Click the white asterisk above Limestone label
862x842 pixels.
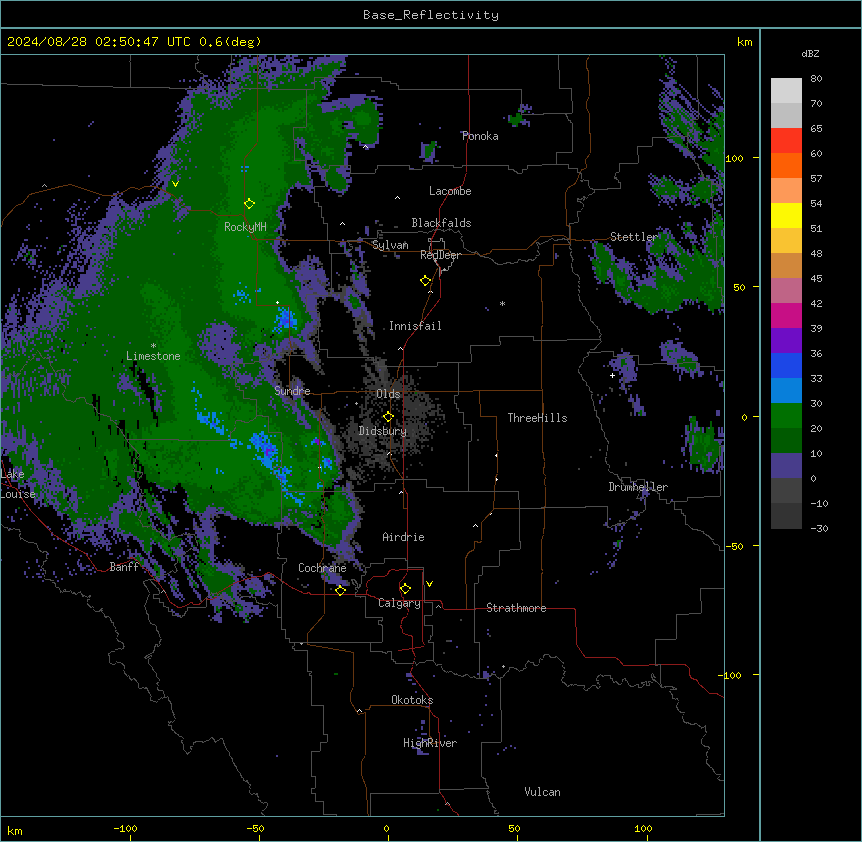pos(153,346)
